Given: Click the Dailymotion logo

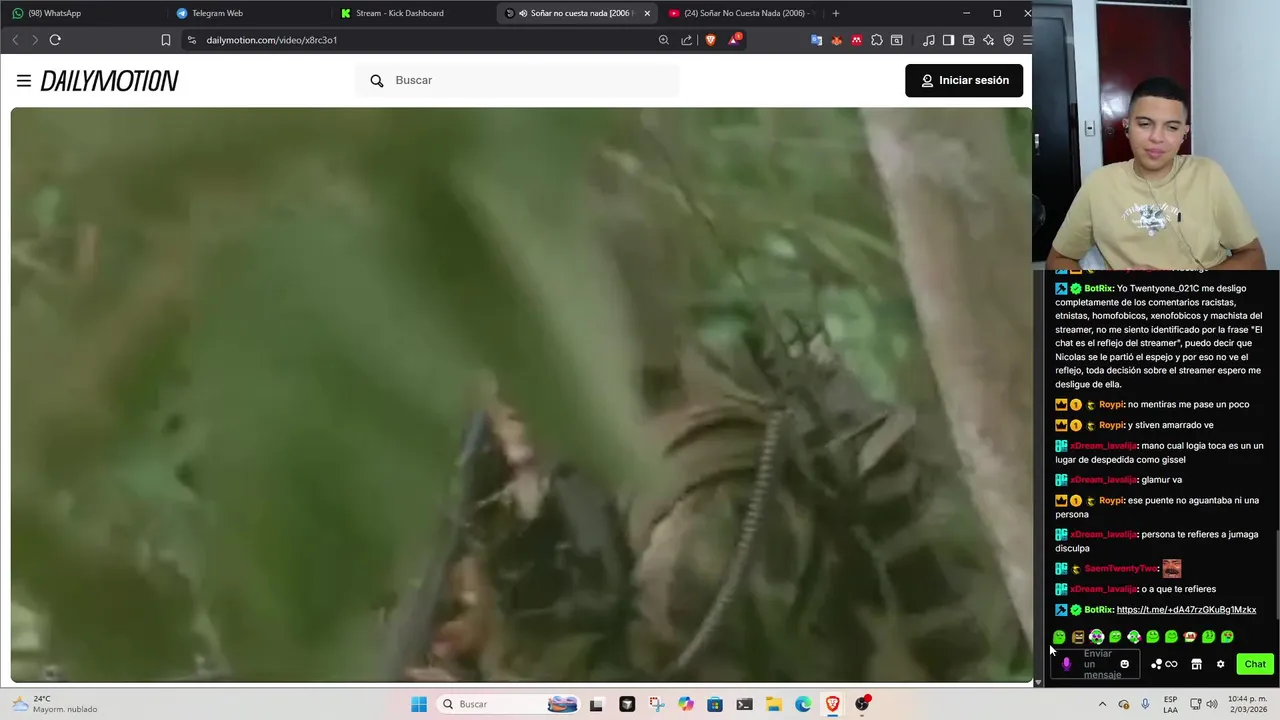Looking at the screenshot, I should click(x=110, y=81).
